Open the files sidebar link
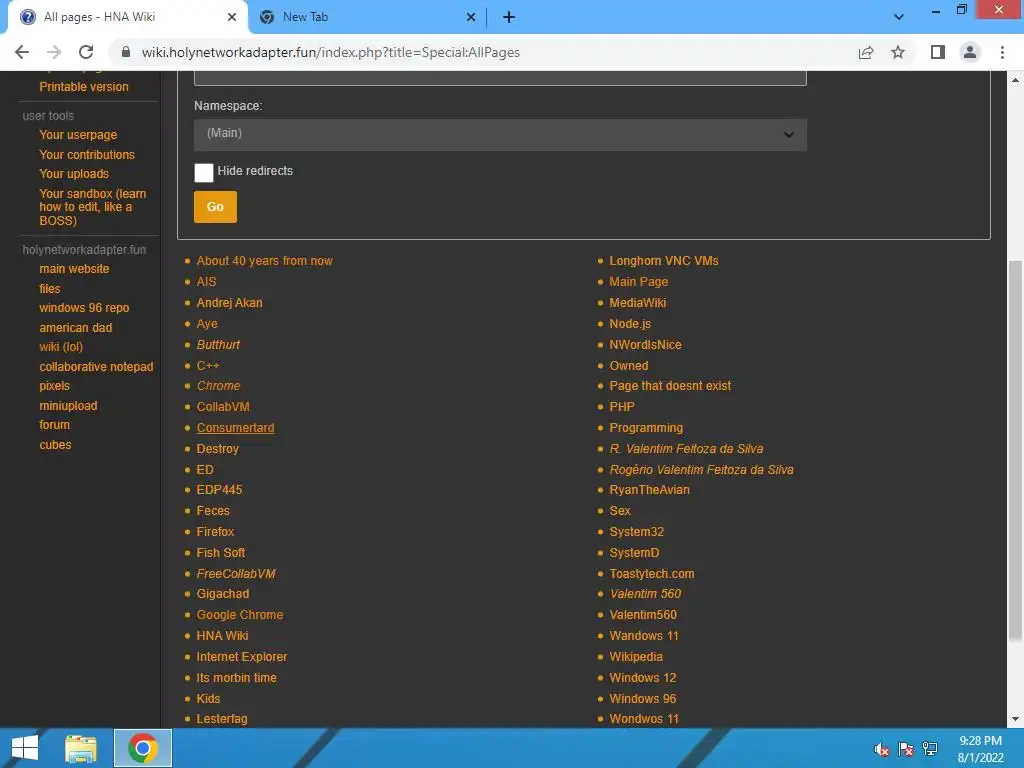Screen dimensions: 1024x768 click(x=50, y=289)
